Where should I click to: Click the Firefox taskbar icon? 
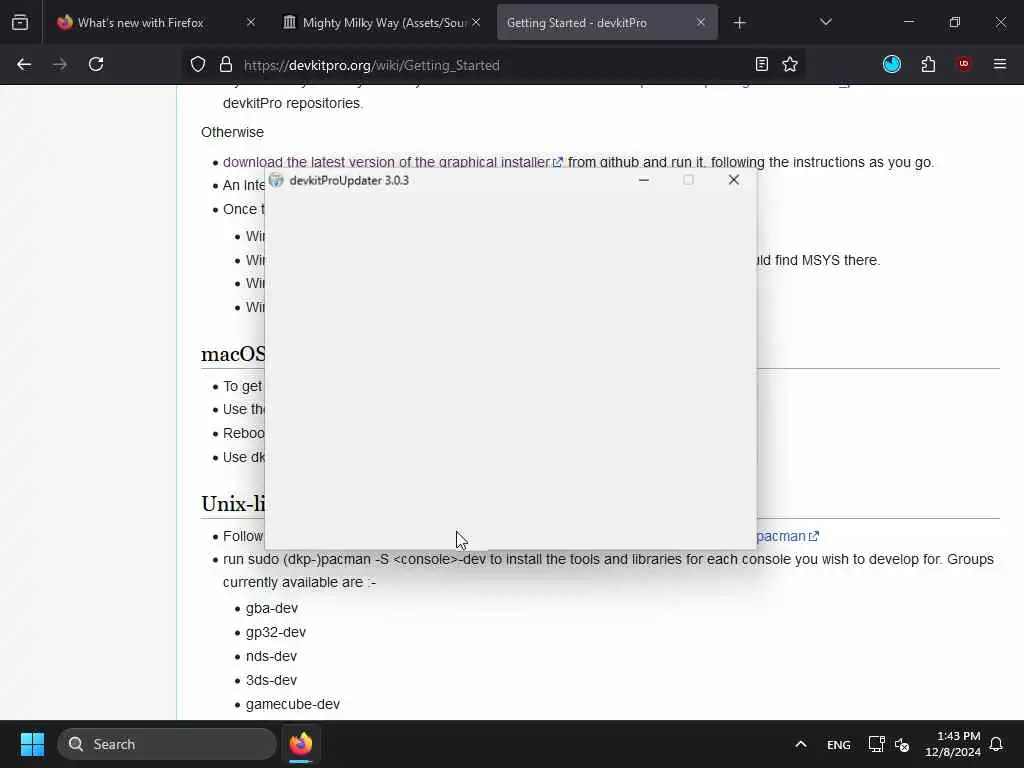point(301,744)
